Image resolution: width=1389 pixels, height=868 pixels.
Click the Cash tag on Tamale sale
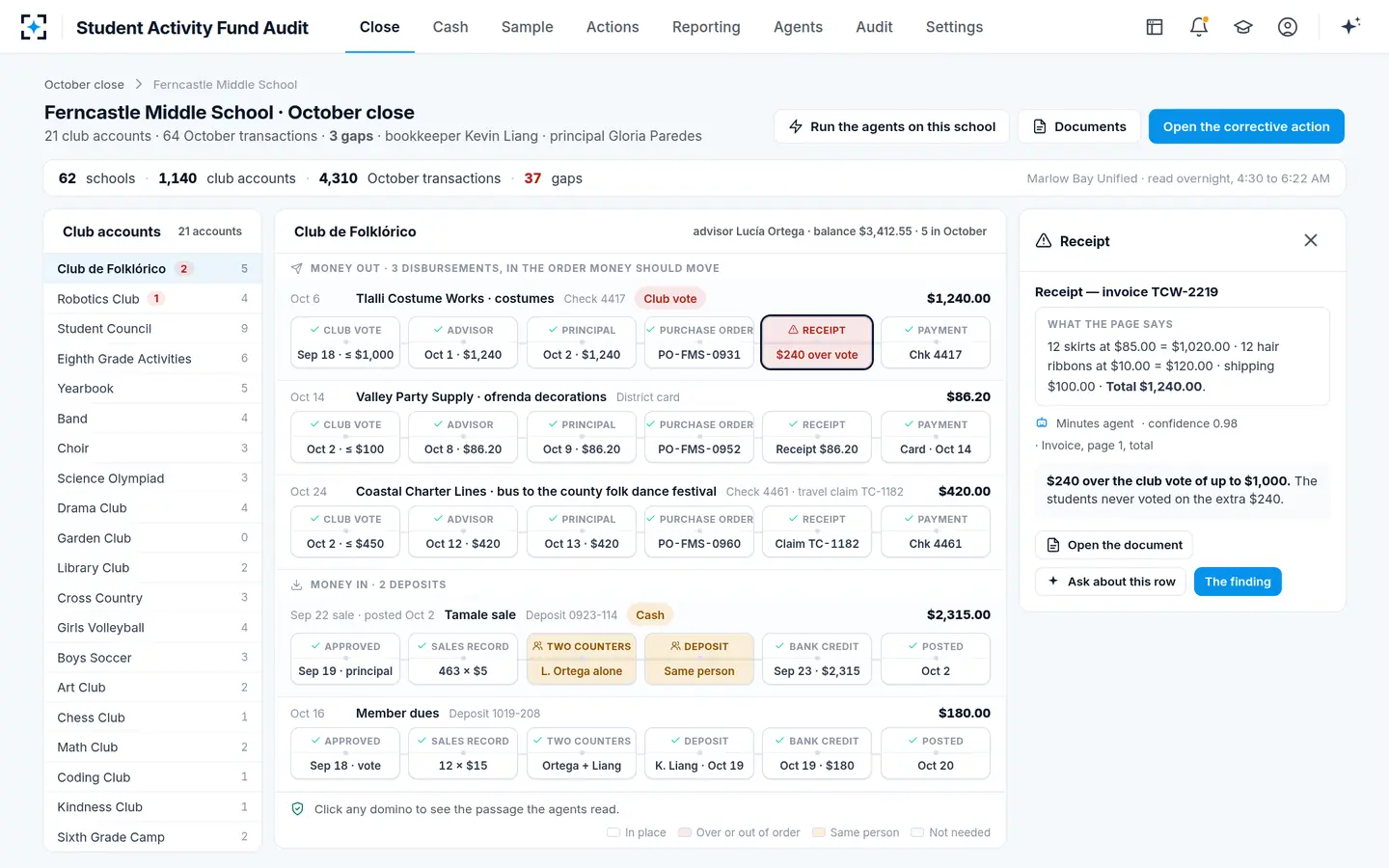(650, 615)
